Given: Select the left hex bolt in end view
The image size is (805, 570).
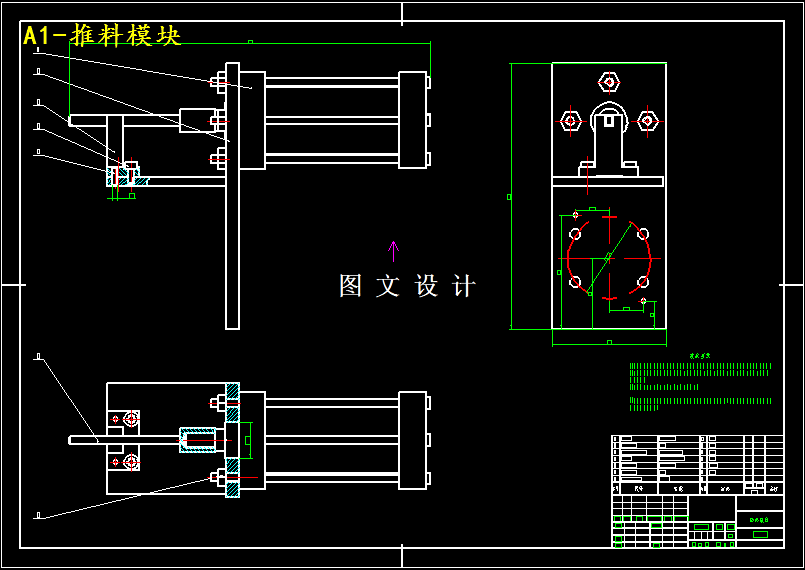Looking at the screenshot, I should click(x=570, y=122).
